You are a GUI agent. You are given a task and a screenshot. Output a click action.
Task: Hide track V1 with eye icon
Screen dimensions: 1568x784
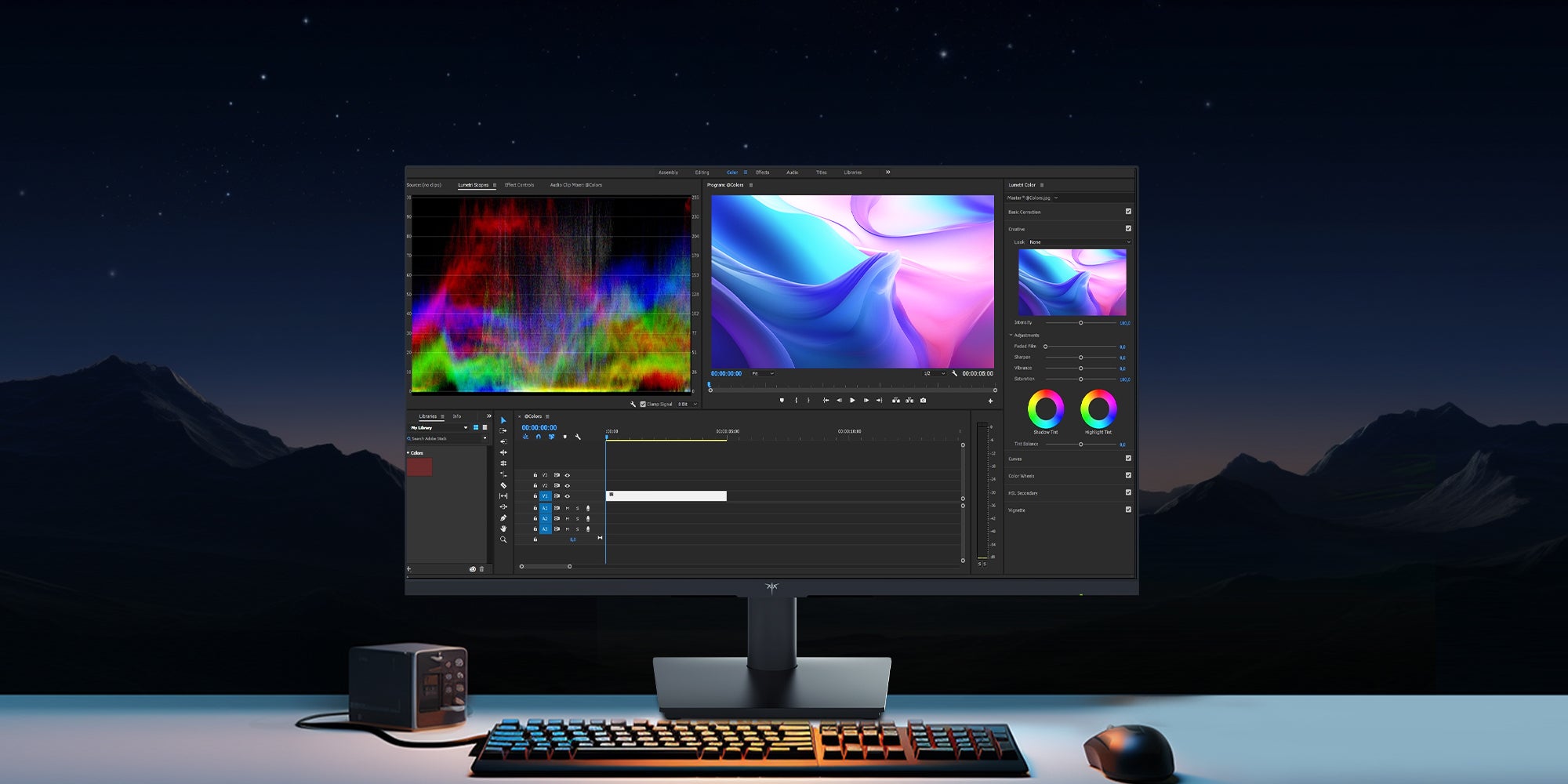click(567, 496)
